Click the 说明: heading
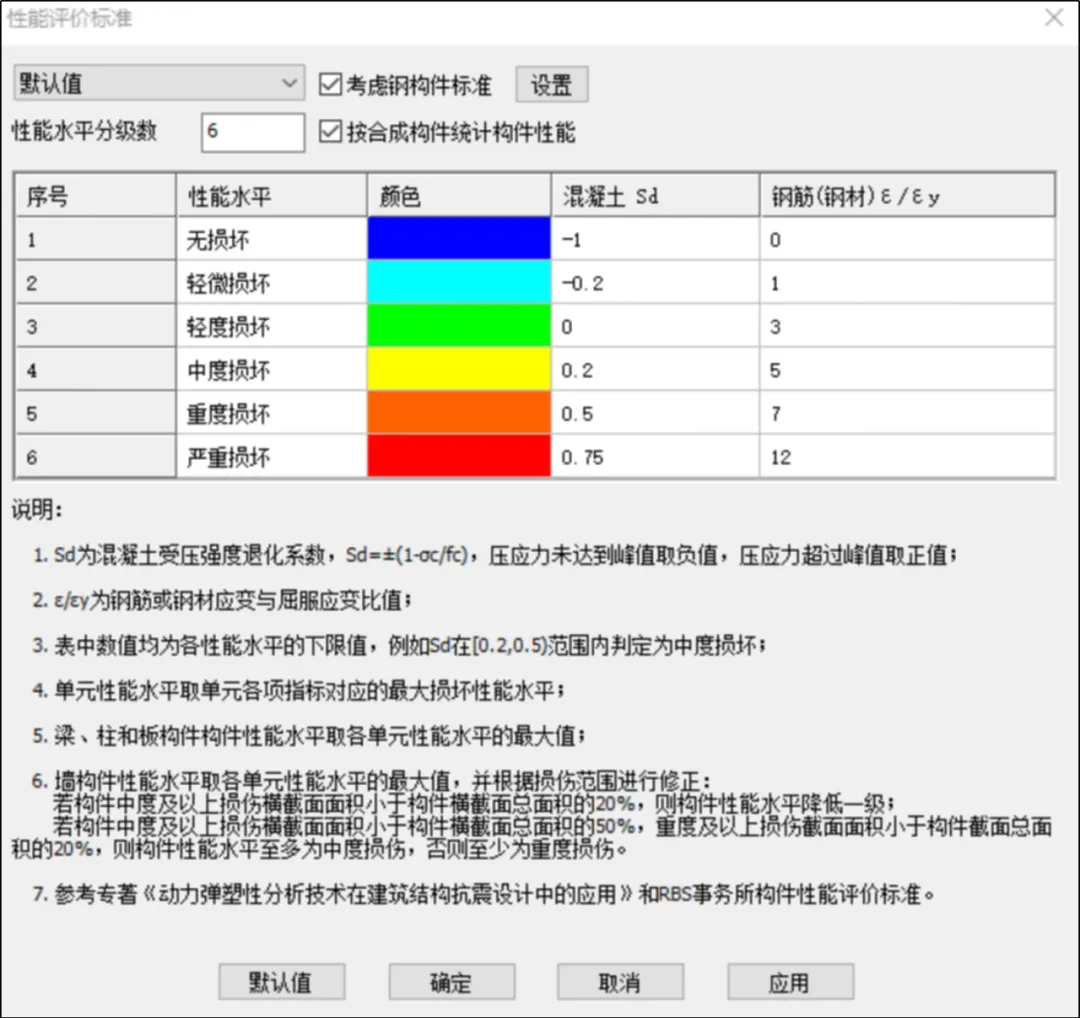1080x1018 pixels. point(37,510)
